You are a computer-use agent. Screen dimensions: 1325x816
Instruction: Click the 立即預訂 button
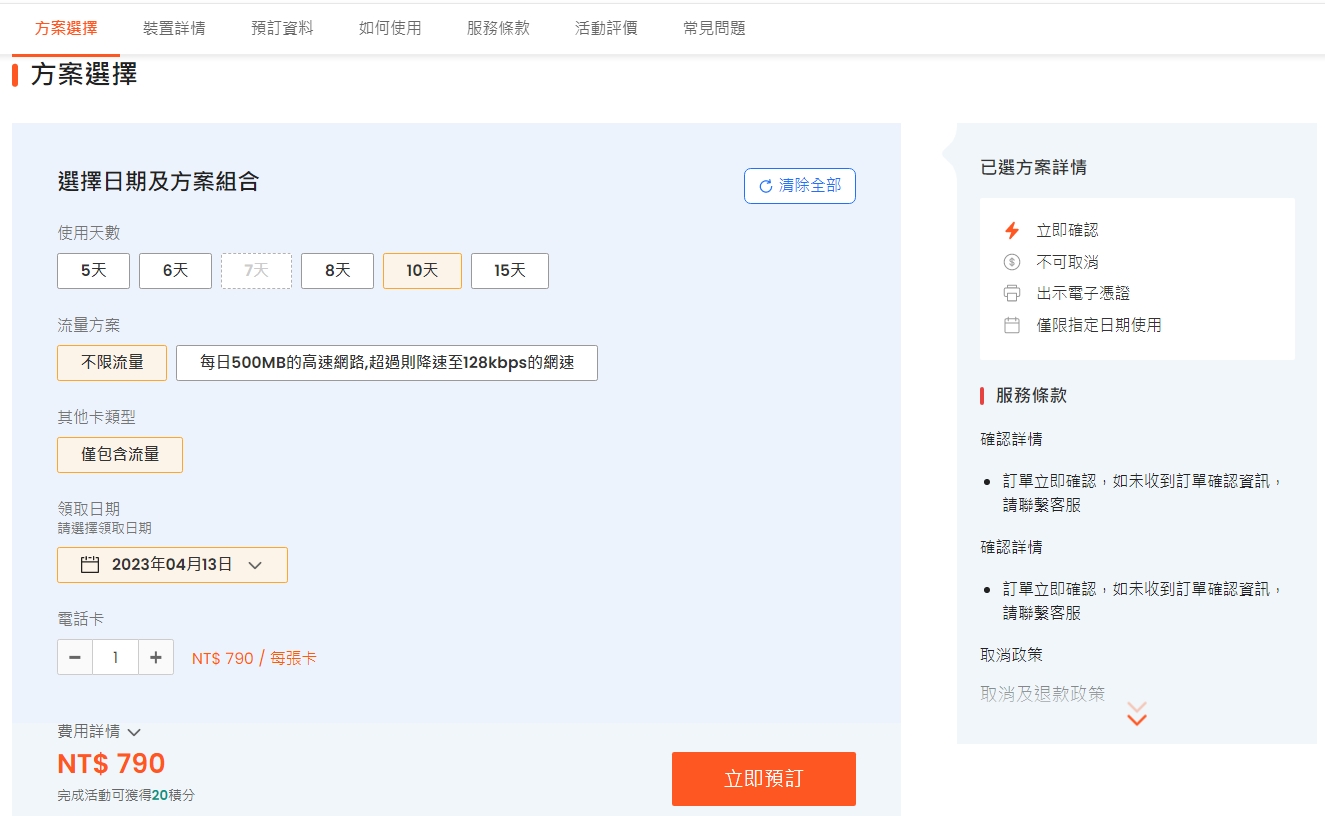764,779
